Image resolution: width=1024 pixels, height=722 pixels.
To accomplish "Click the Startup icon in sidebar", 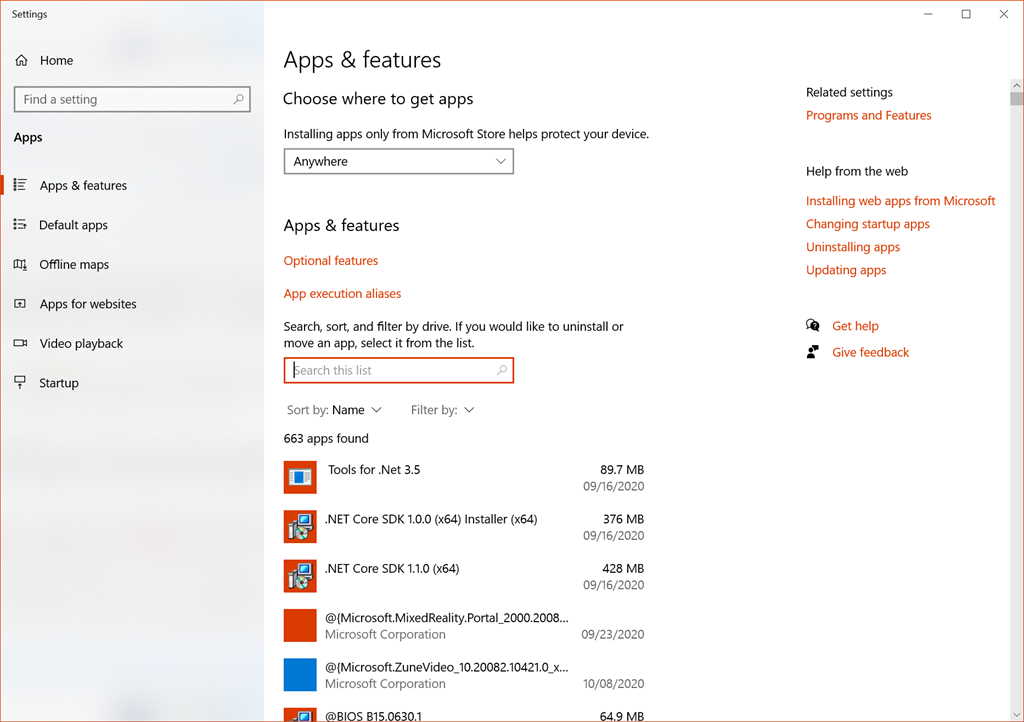I will tap(20, 383).
